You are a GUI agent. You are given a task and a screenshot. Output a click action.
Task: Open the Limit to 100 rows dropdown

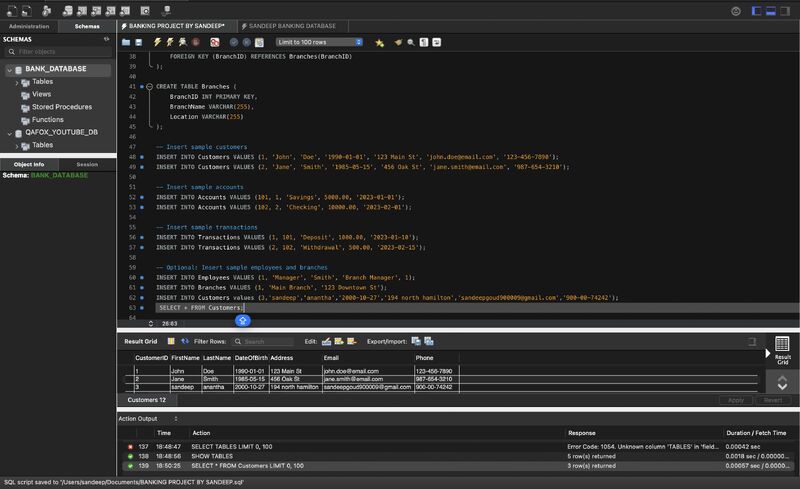pos(319,43)
